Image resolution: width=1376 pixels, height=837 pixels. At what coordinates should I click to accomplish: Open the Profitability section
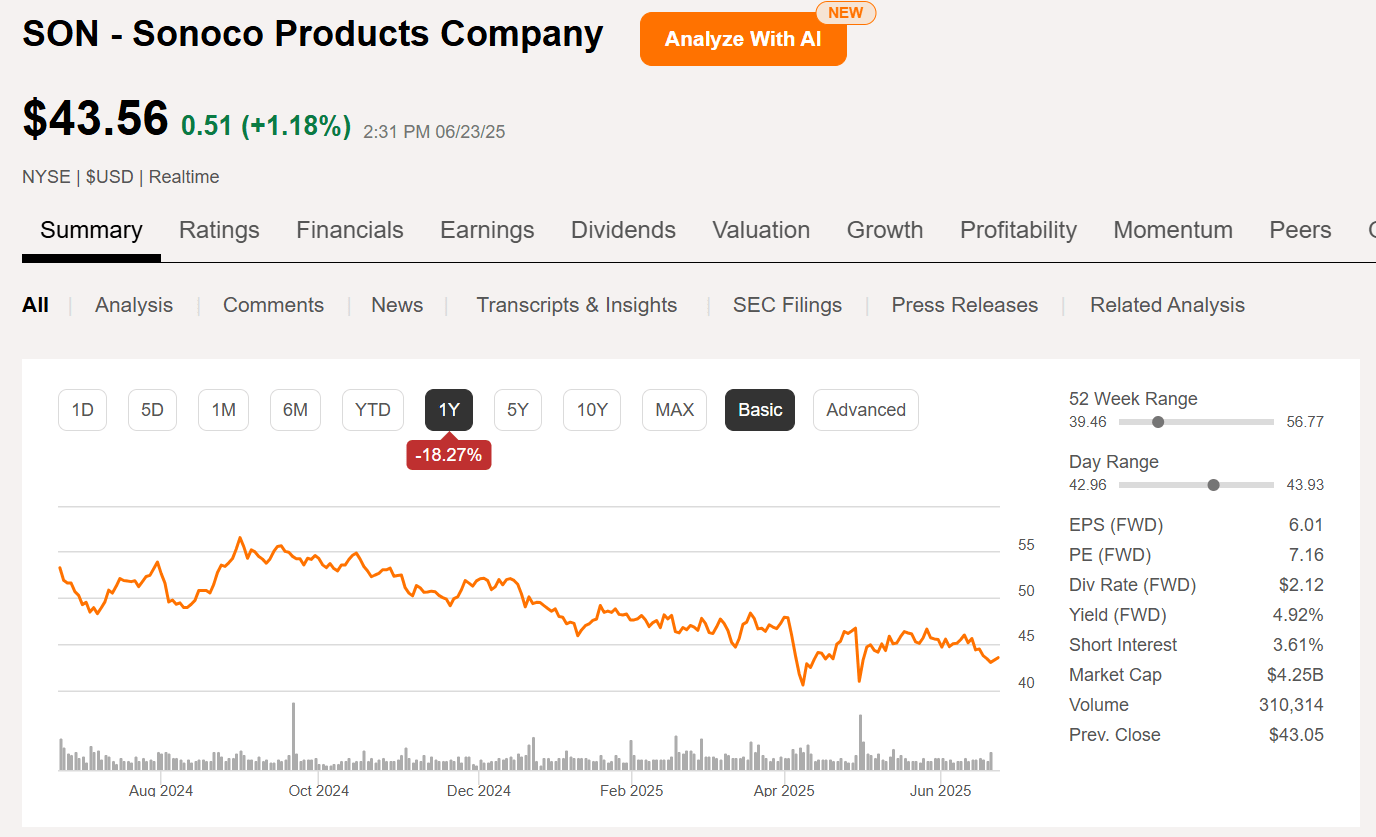1018,230
